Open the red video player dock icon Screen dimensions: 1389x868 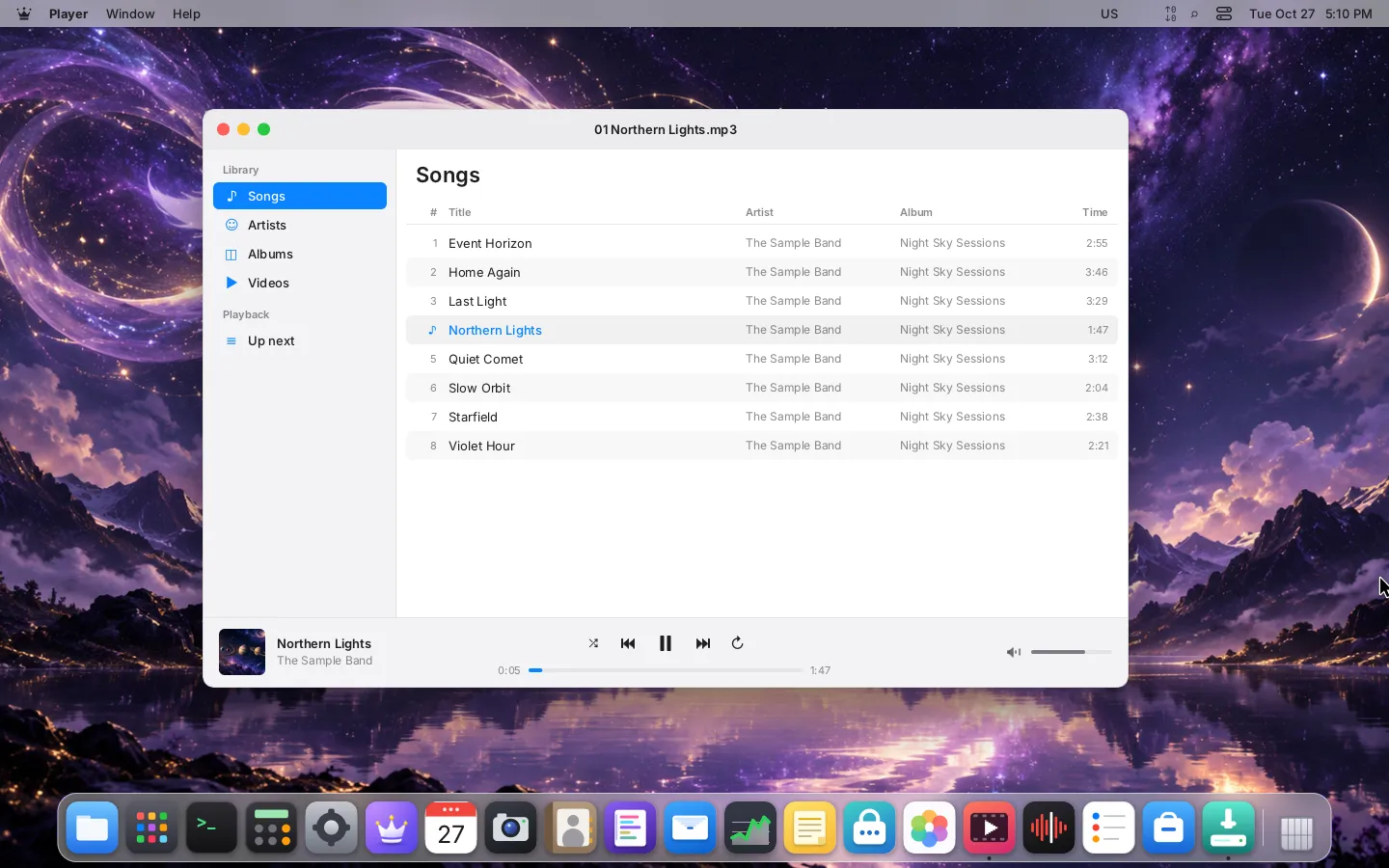click(989, 827)
